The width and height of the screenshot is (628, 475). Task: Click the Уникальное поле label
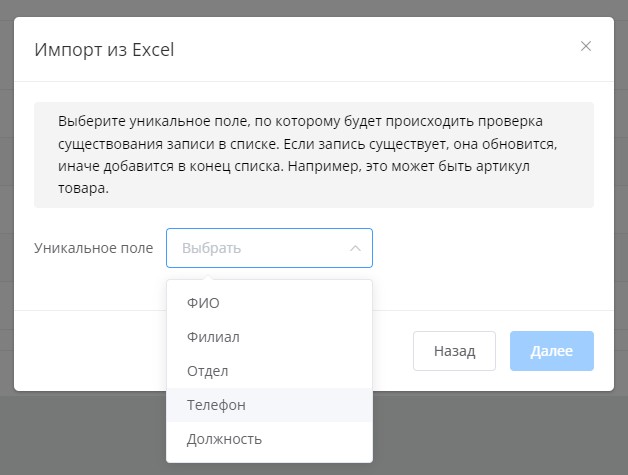(x=93, y=248)
